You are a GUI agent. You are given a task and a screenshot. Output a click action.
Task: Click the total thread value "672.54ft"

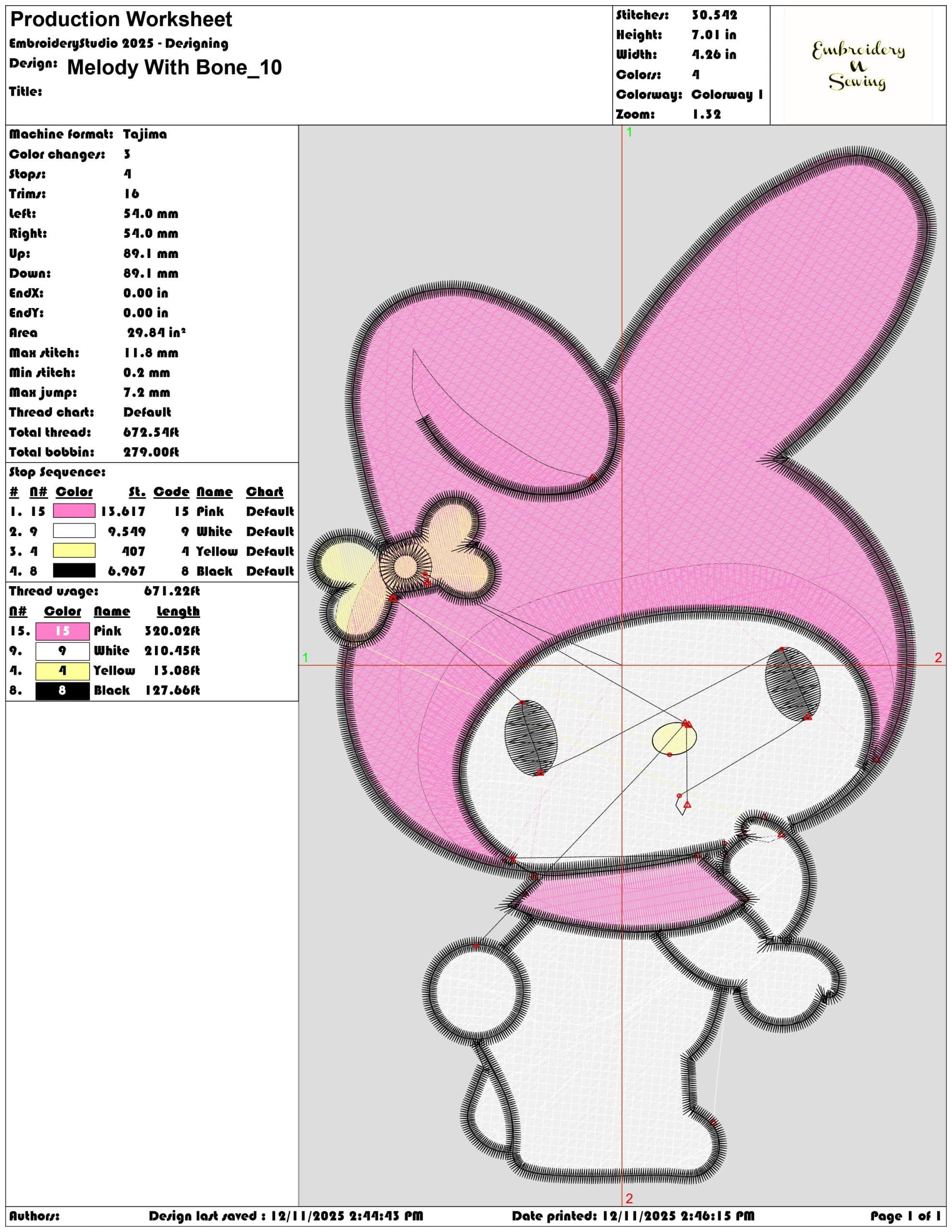point(151,432)
